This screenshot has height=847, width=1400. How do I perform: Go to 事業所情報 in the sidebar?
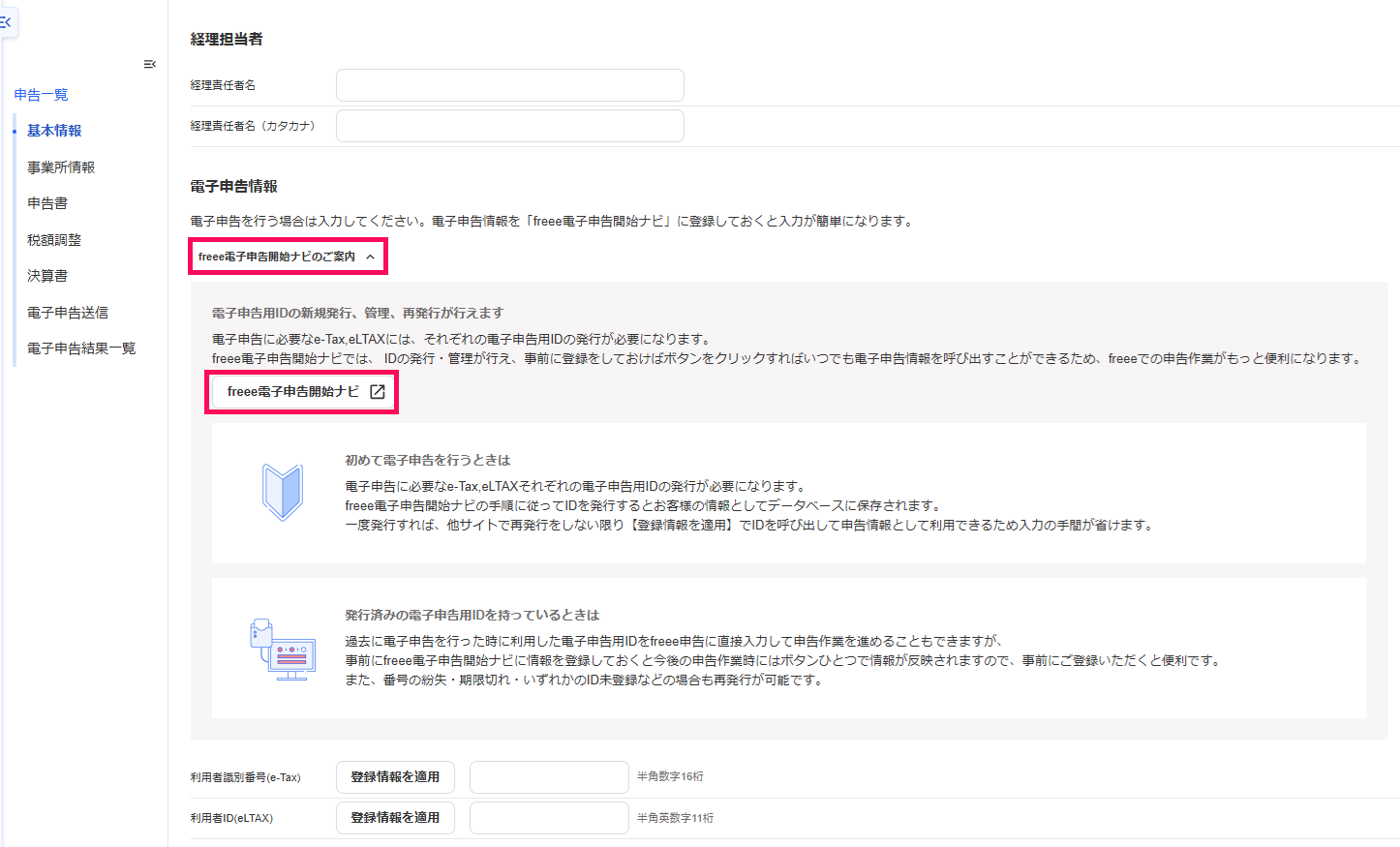point(61,167)
